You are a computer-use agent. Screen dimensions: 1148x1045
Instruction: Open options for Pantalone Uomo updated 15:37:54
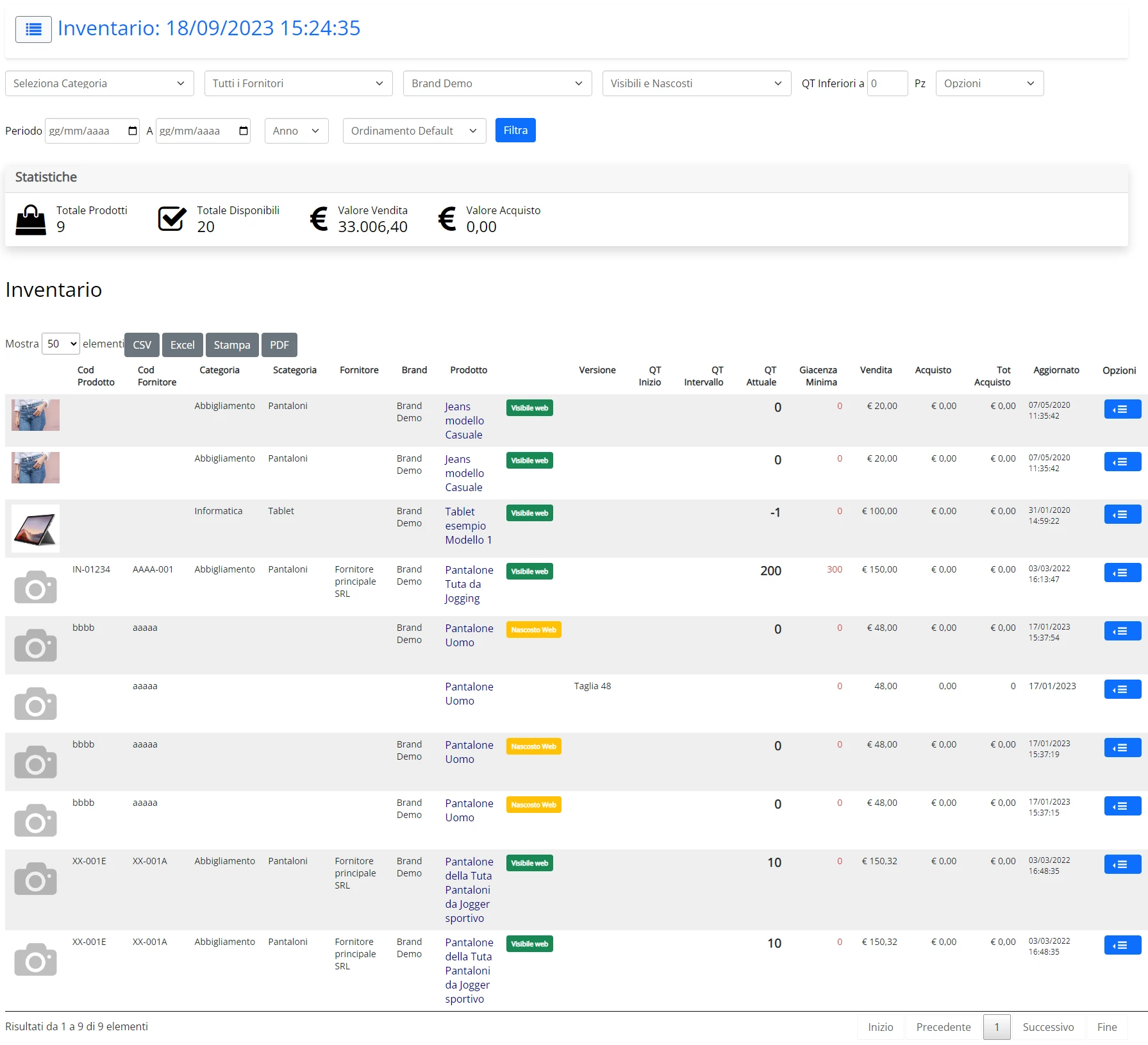[1122, 631]
